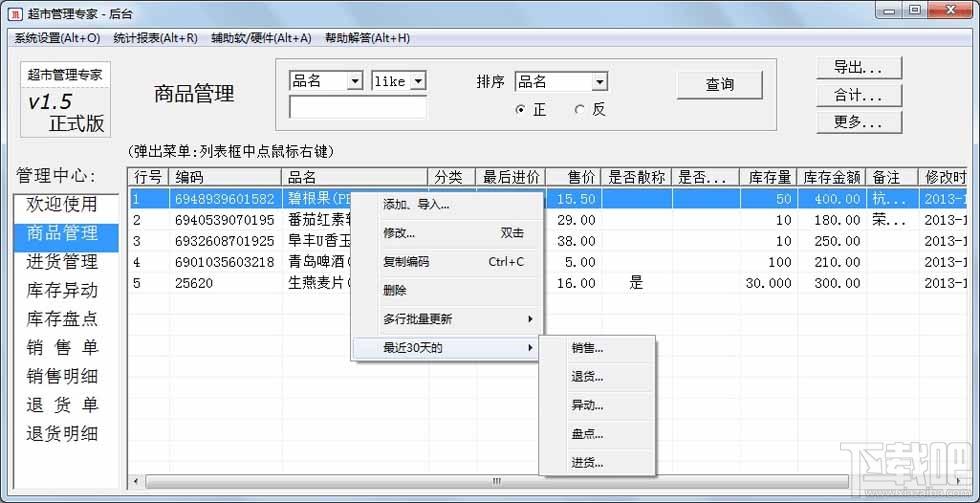980x503 pixels.
Task: Click the 分类 column header
Action: pyautogui.click(x=451, y=177)
